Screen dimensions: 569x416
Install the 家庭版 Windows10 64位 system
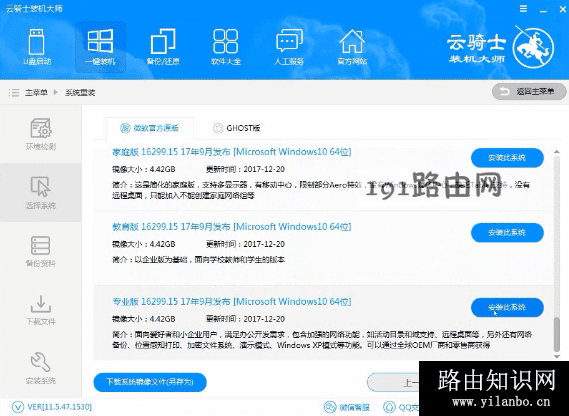pyautogui.click(x=507, y=158)
